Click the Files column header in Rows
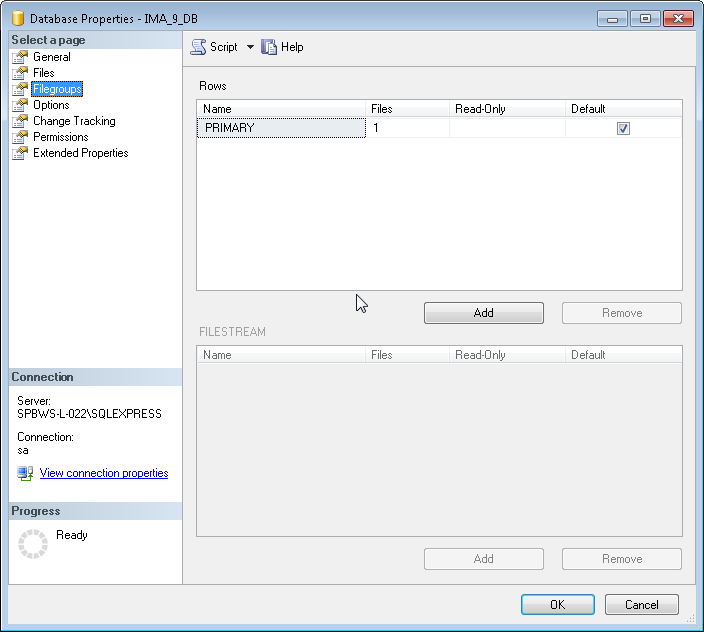704x632 pixels. (x=382, y=108)
